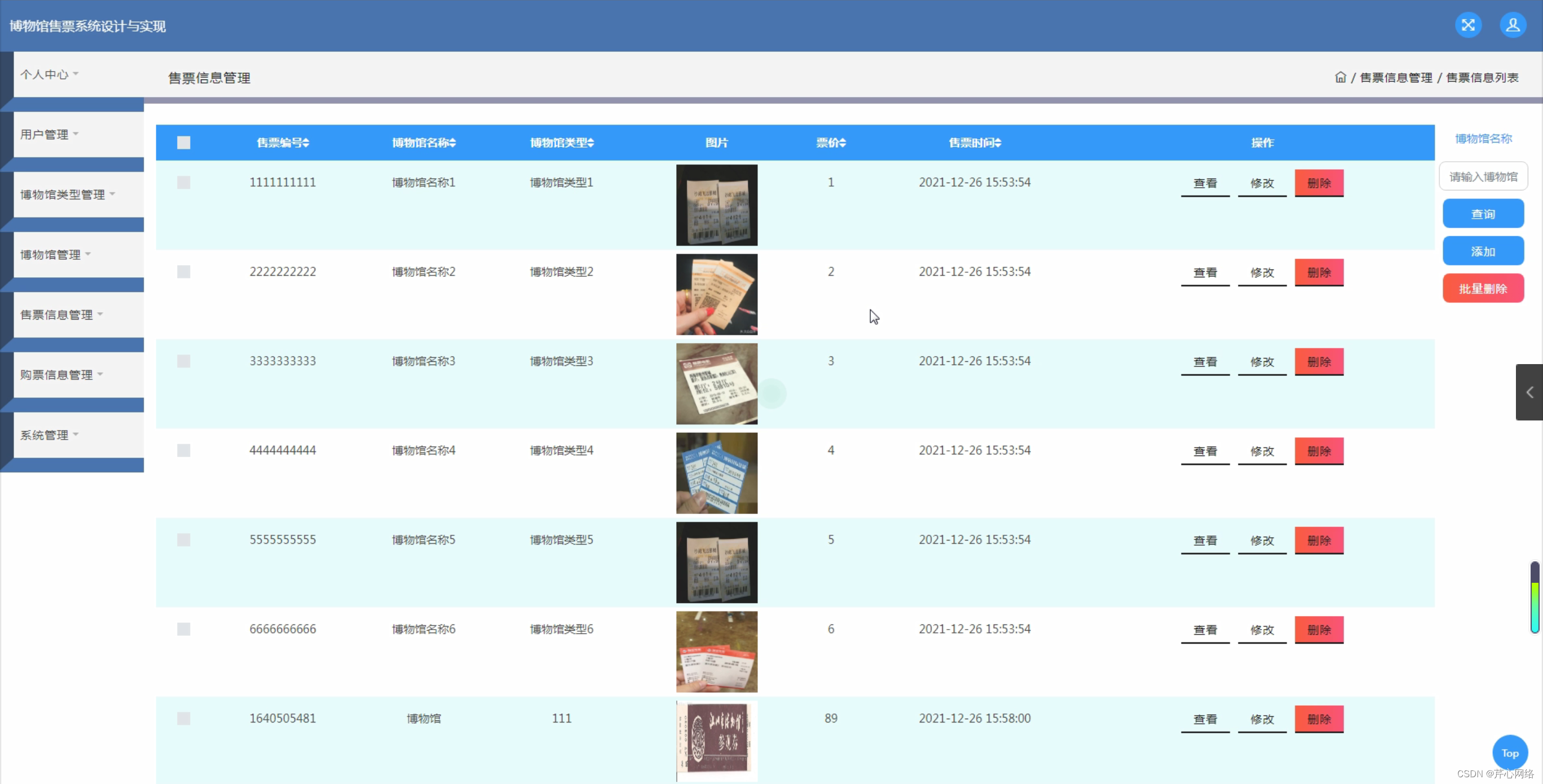Select checkbox for ticket 1640505481
1543x784 pixels.
[184, 718]
